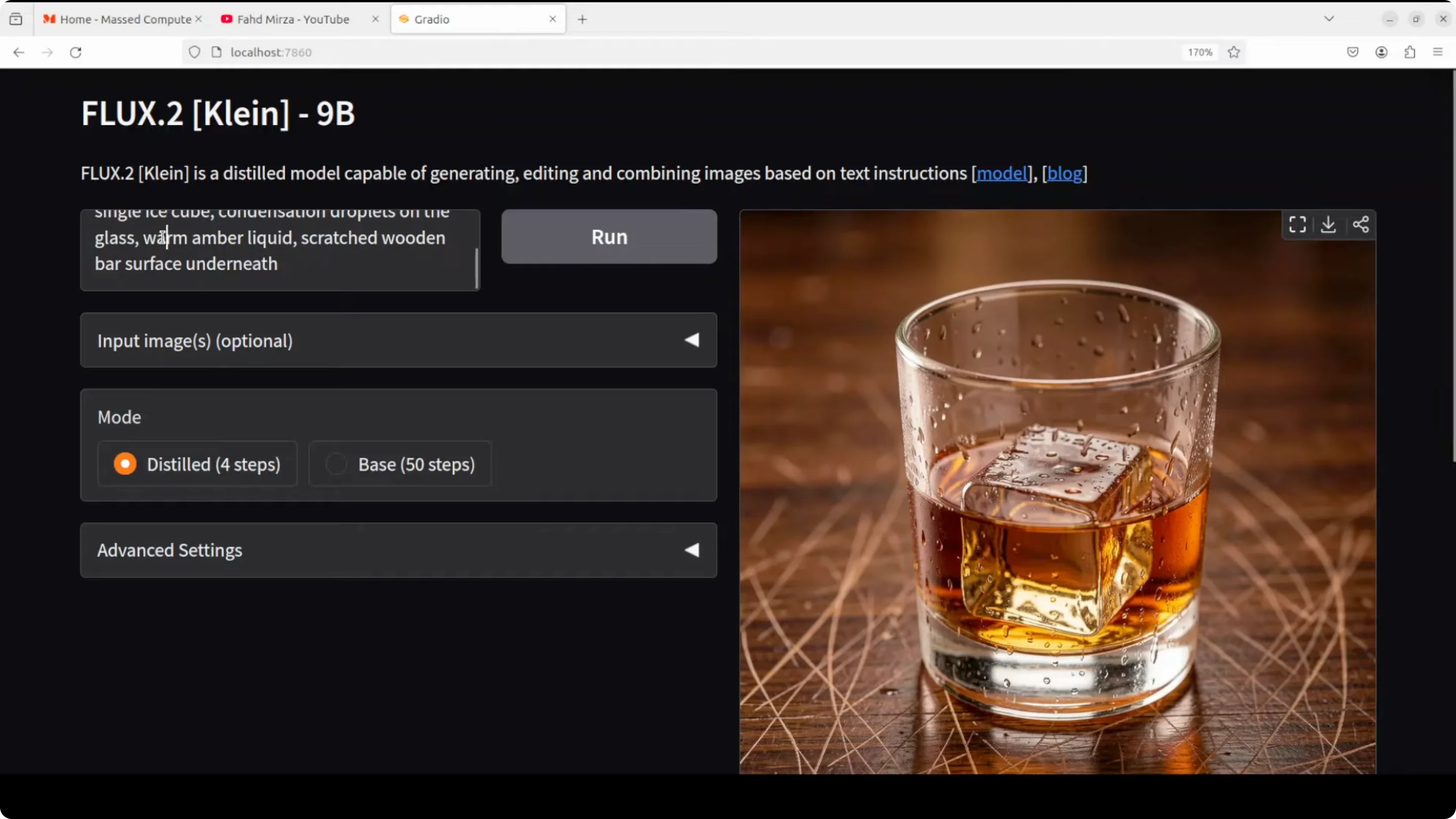
Task: Select Base (50 steps) mode
Action: pyautogui.click(x=336, y=464)
